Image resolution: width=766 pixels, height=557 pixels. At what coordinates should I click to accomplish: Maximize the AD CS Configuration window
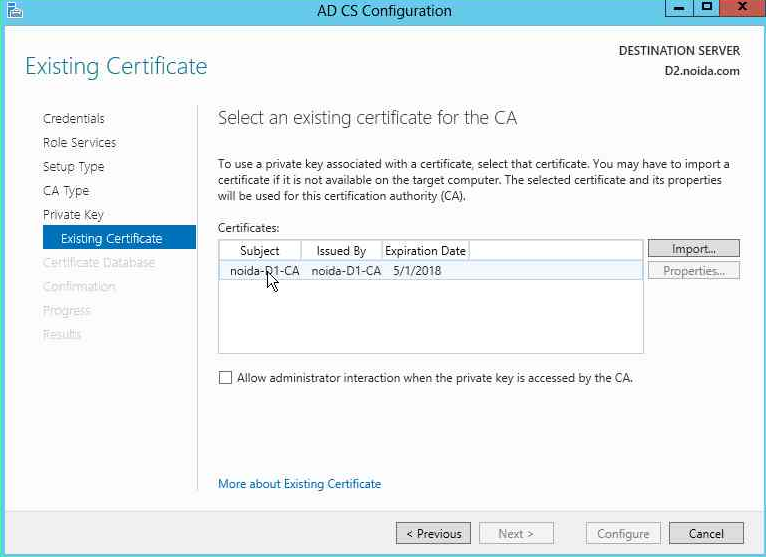tap(706, 8)
